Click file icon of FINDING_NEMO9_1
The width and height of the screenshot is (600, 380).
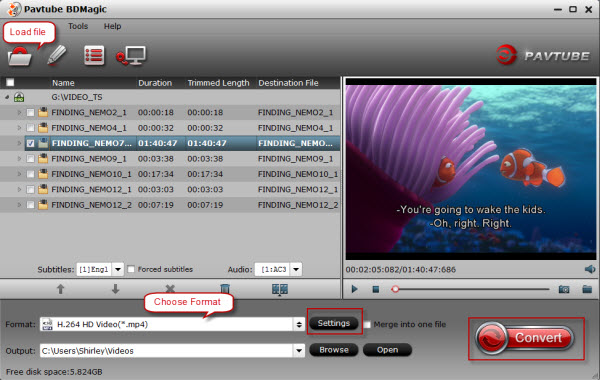[43, 158]
